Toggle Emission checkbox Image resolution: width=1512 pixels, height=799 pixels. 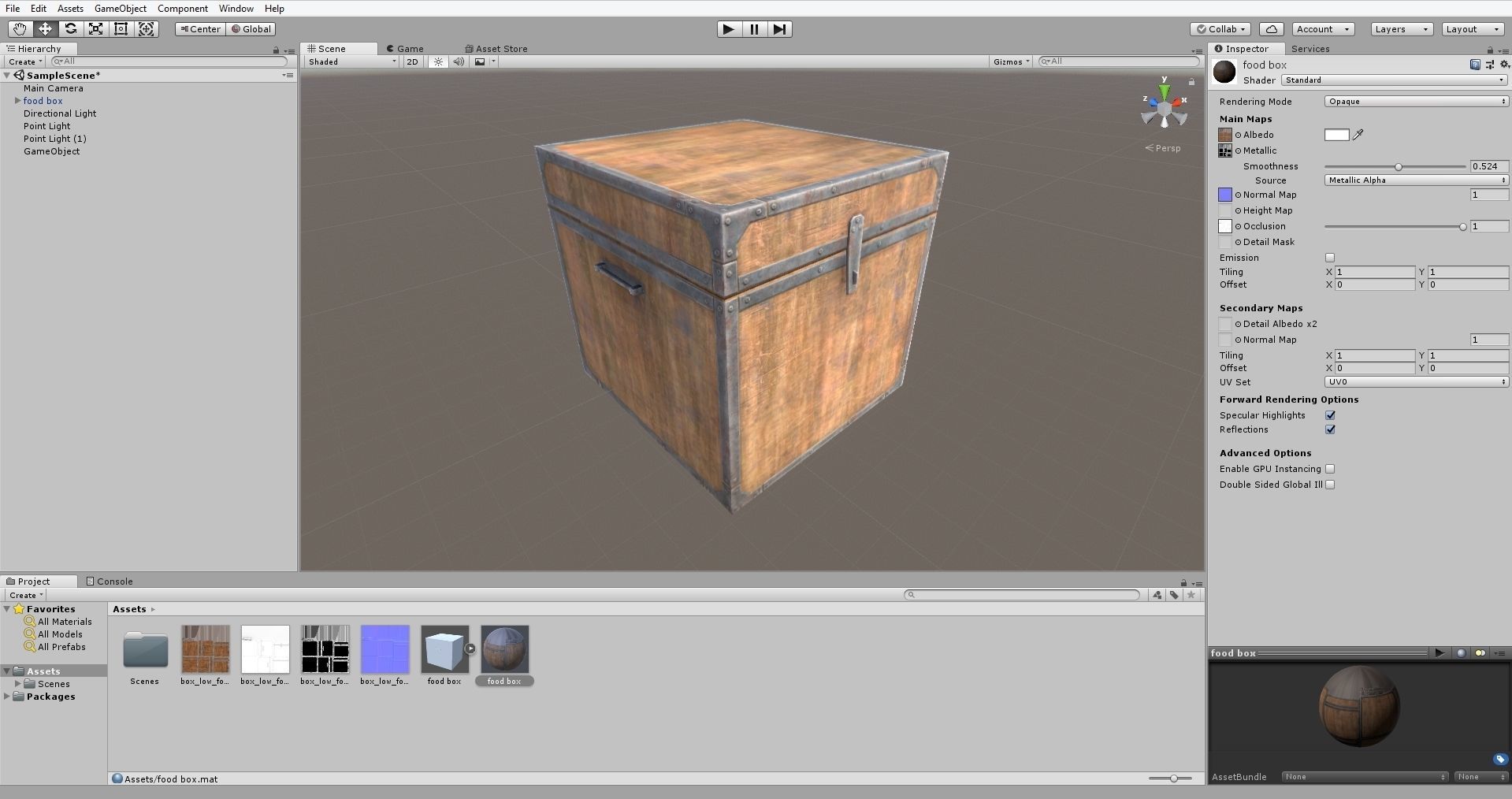coord(1330,258)
